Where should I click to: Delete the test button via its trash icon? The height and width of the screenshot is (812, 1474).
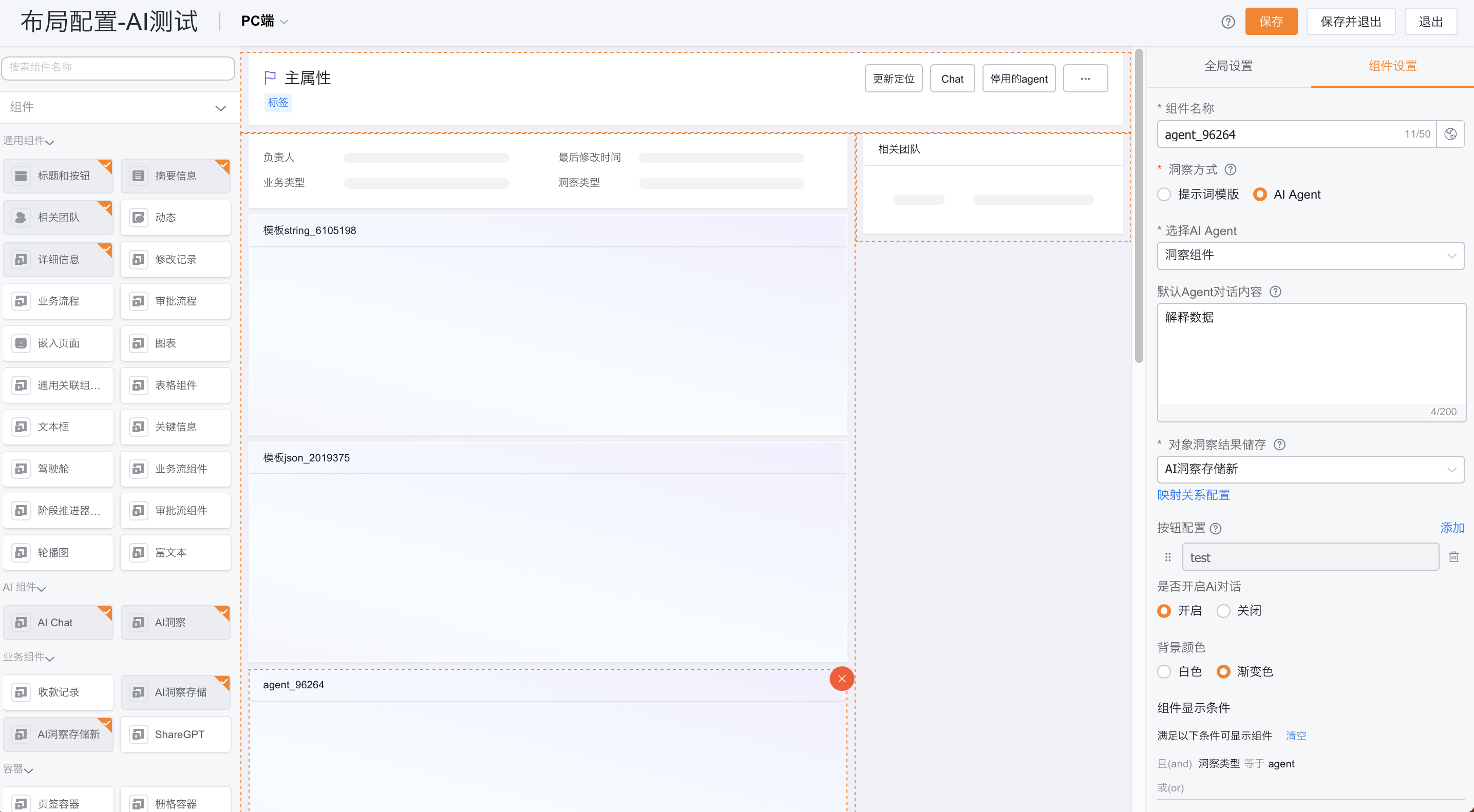point(1453,556)
